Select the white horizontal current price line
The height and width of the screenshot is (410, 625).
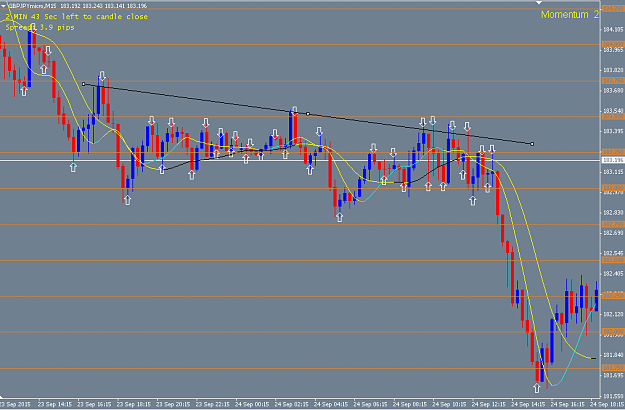pos(300,161)
